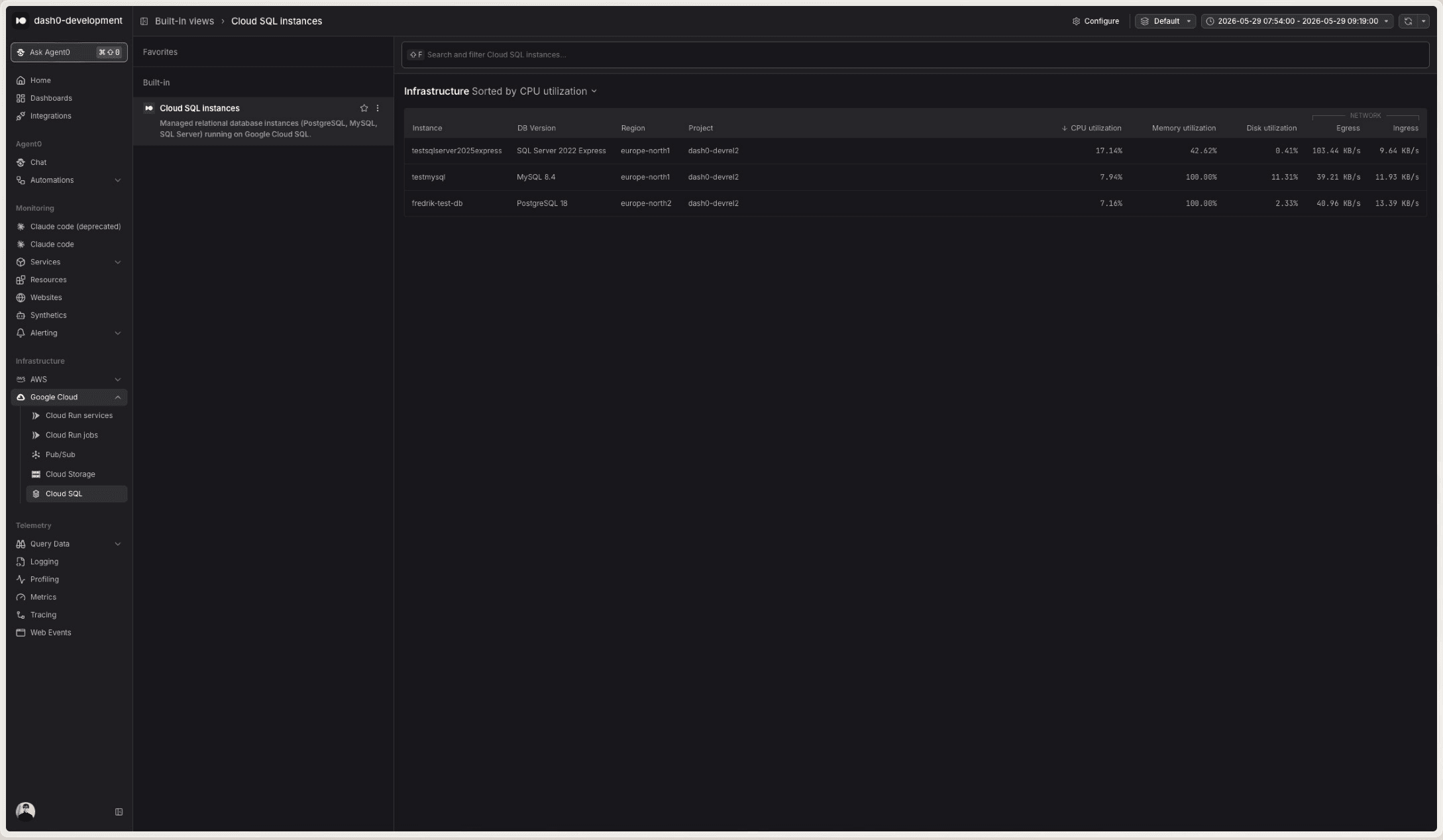This screenshot has height=840, width=1443.
Task: Open Web Events page
Action: (x=69, y=633)
